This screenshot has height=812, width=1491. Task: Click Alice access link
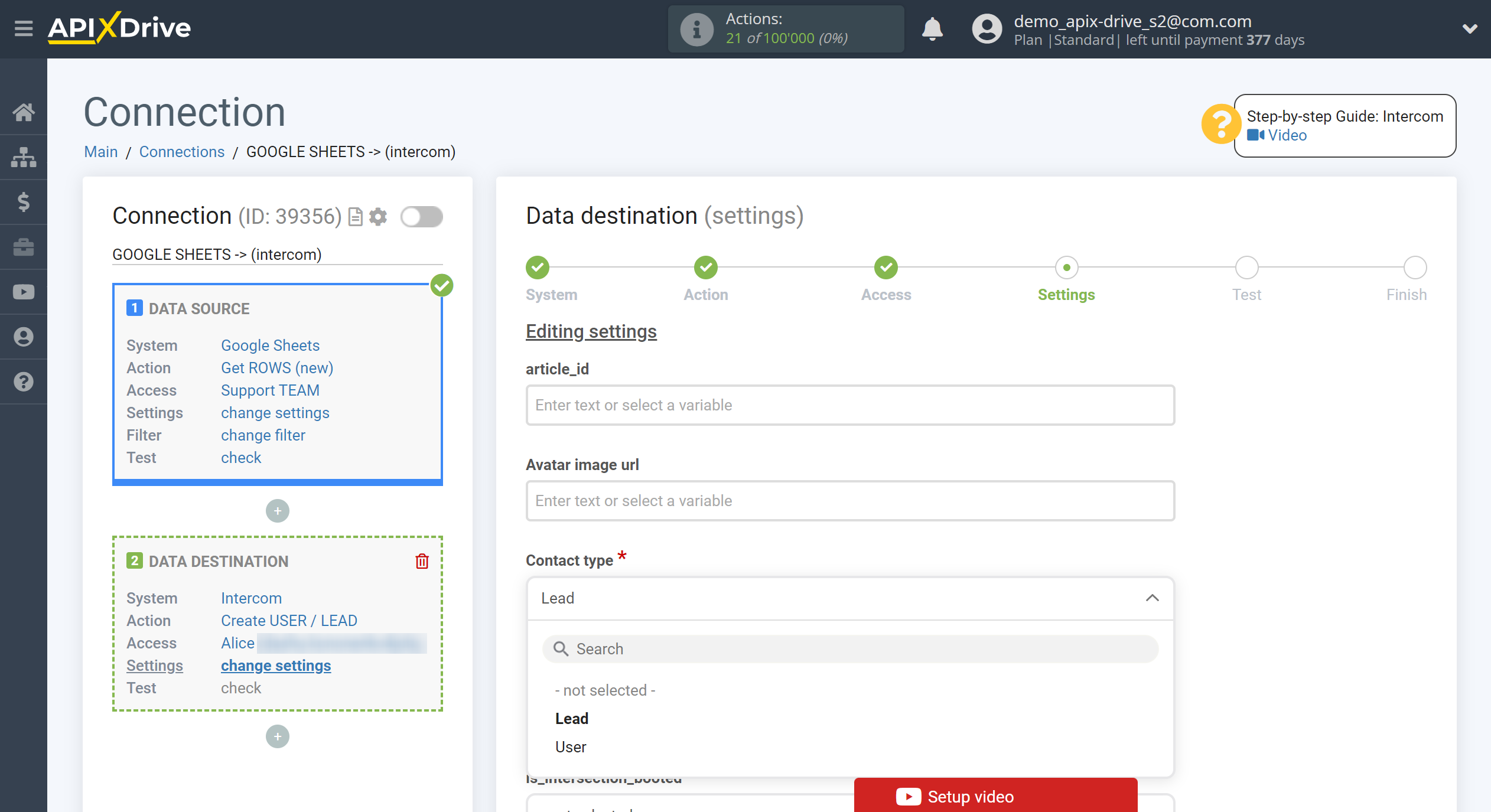pos(237,643)
